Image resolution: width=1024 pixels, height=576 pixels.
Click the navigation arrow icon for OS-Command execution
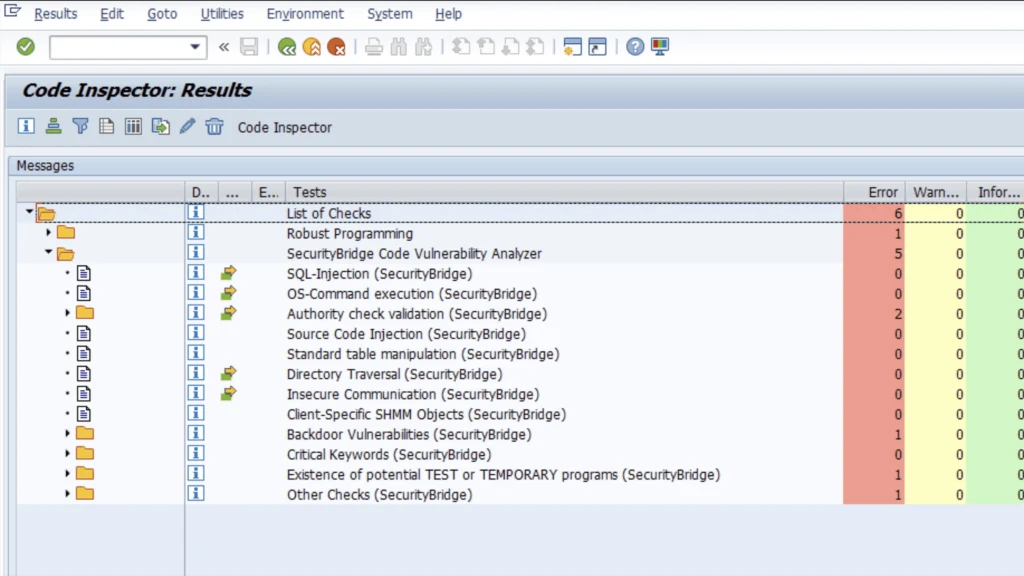coord(228,293)
